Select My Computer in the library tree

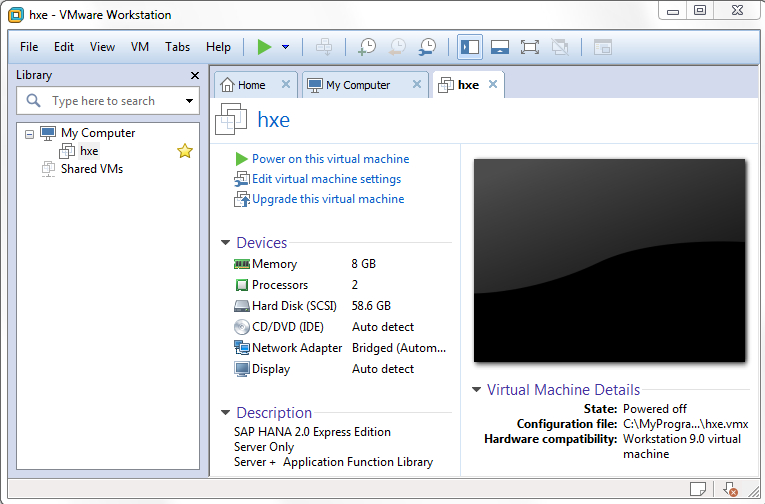pos(98,133)
